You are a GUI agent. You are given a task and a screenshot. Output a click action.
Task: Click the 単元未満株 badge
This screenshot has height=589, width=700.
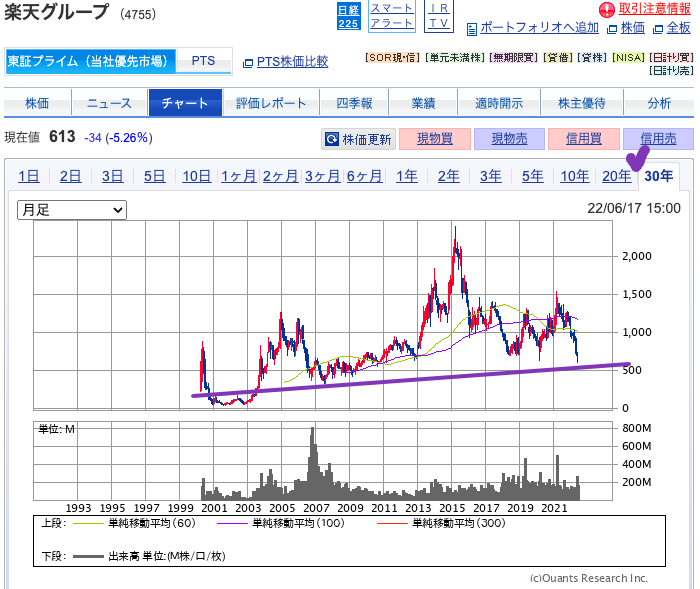point(455,58)
